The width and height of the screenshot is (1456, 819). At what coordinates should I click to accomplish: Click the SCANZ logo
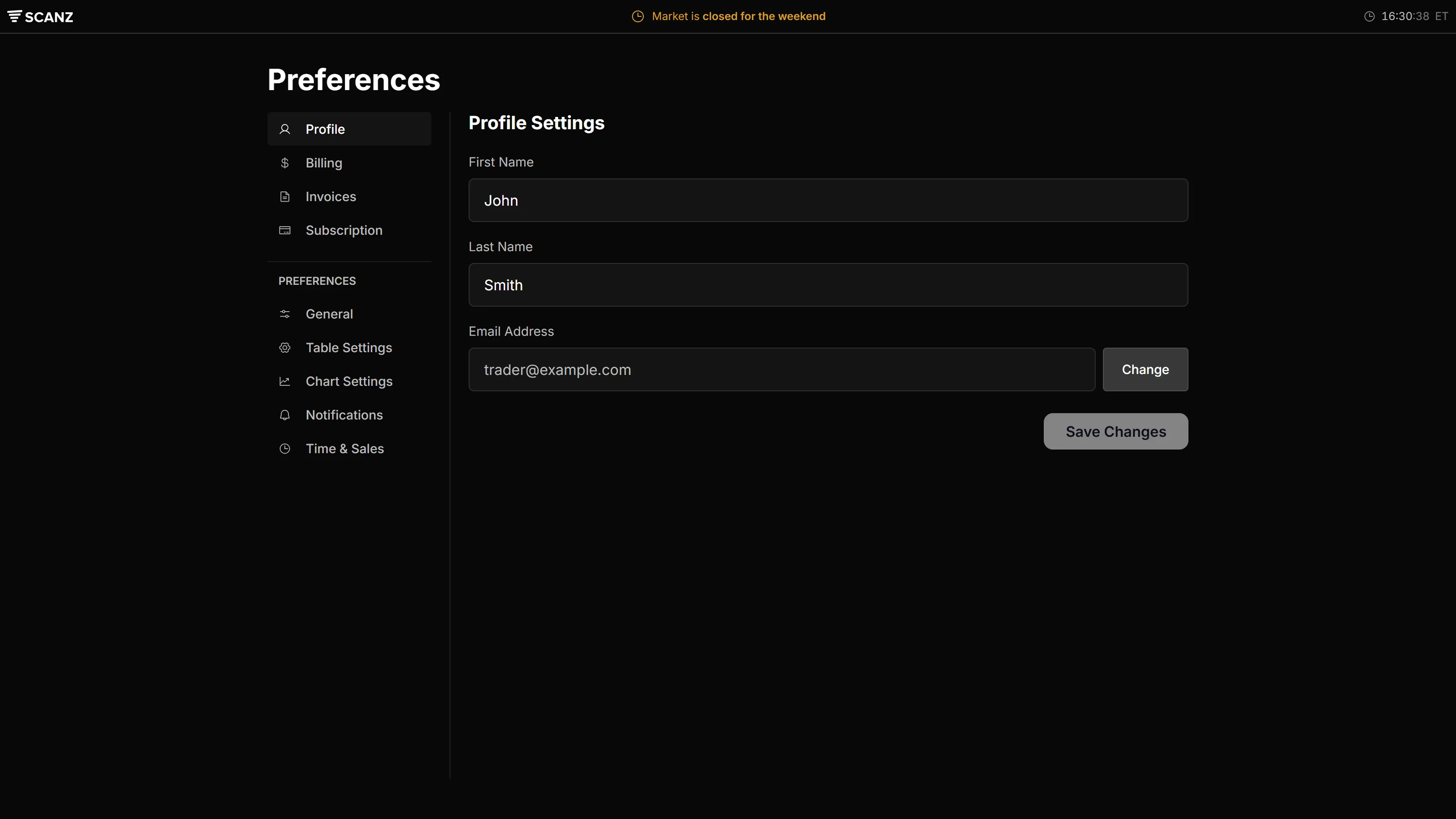tap(40, 16)
